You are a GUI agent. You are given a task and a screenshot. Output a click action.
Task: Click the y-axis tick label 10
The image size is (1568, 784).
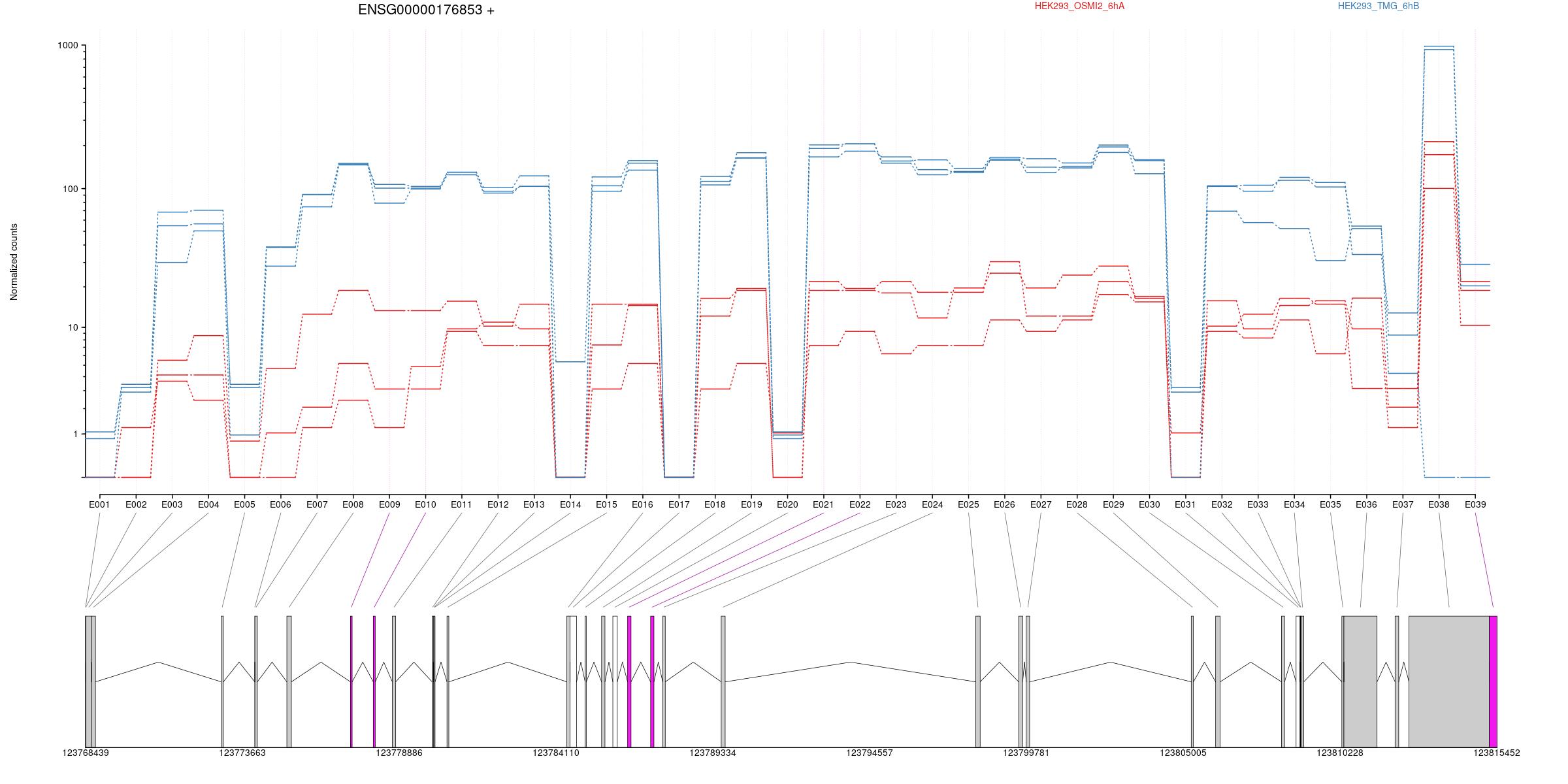click(73, 327)
